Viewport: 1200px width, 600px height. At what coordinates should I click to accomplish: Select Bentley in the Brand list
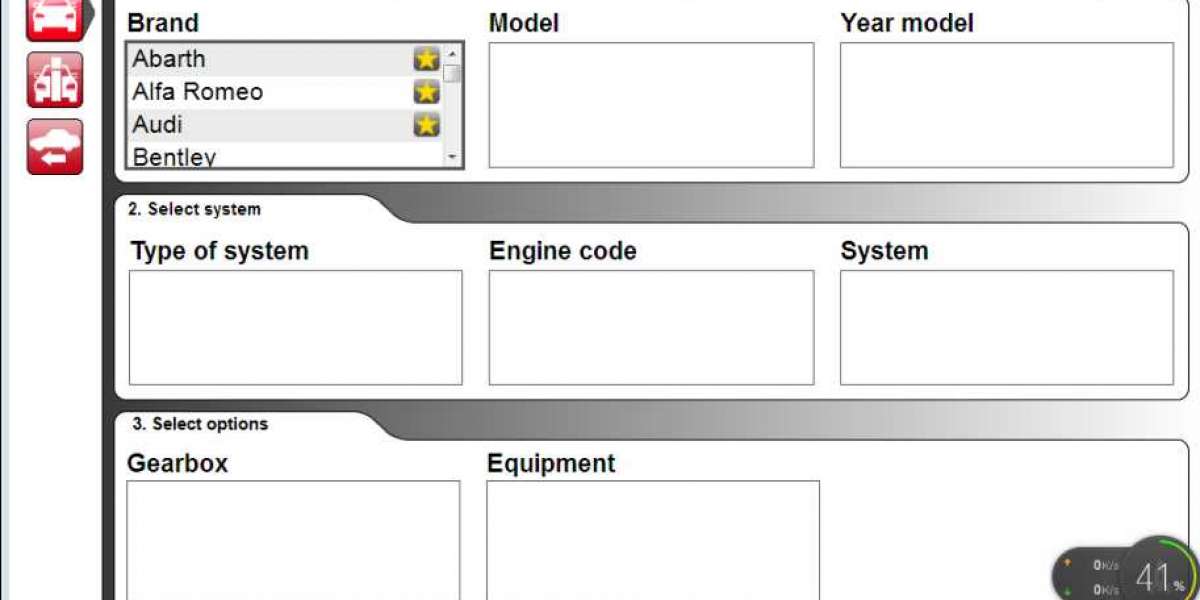click(x=284, y=155)
